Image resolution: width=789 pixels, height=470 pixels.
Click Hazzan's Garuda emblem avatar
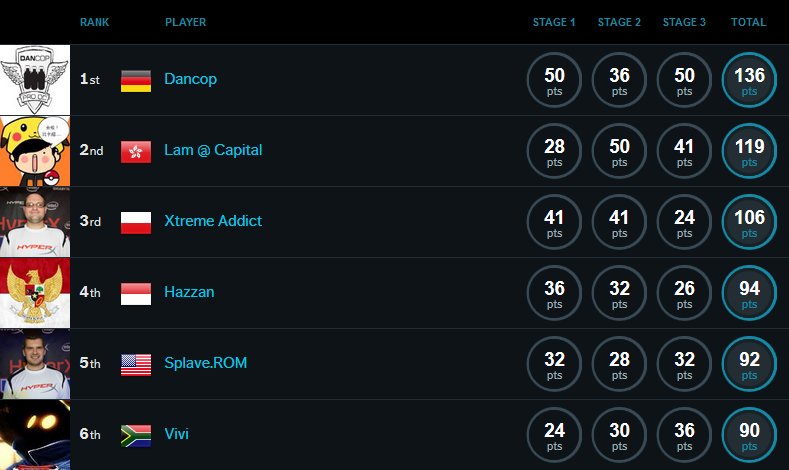[35, 293]
